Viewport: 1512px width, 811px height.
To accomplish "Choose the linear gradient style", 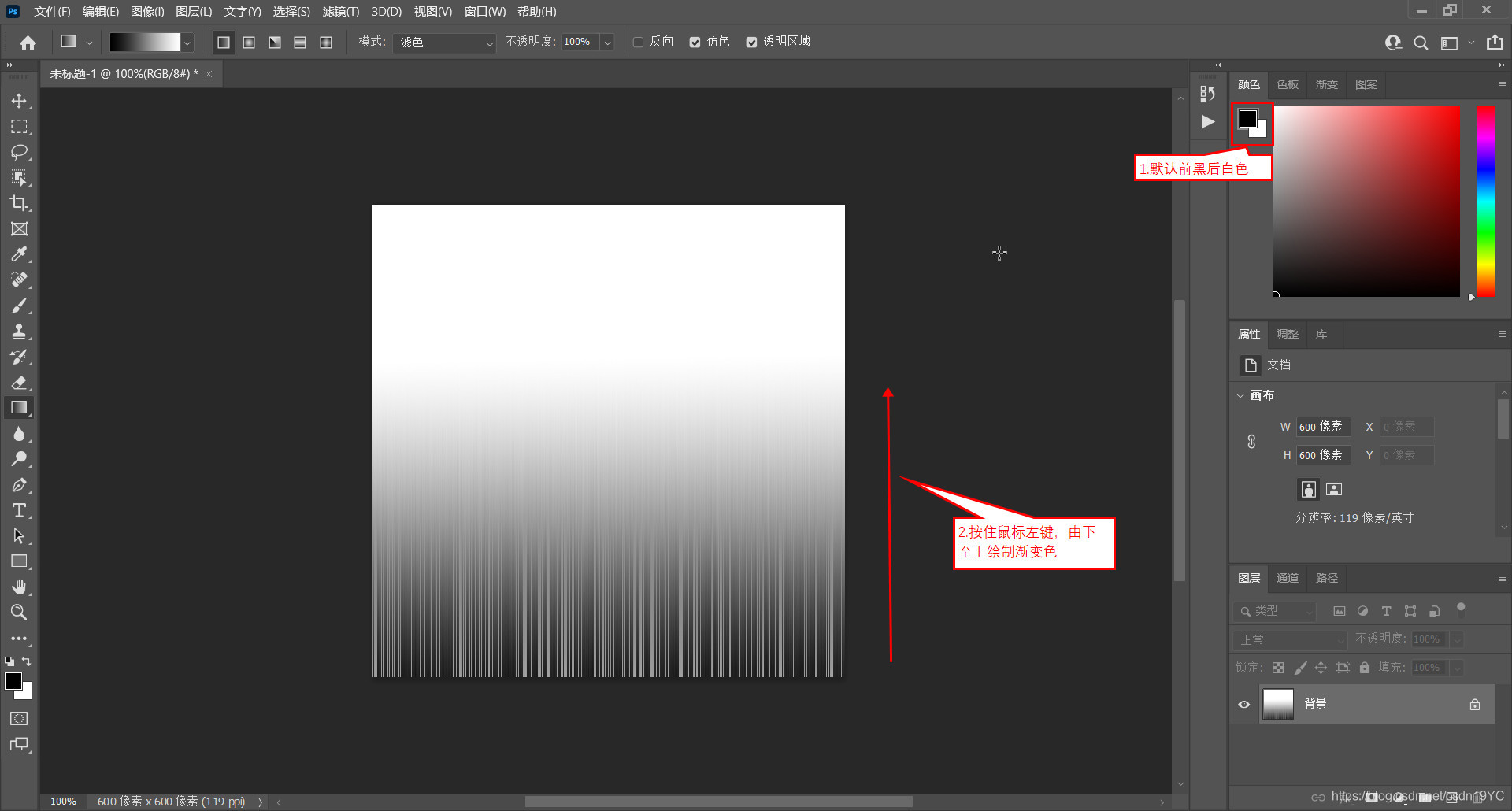I will point(224,43).
